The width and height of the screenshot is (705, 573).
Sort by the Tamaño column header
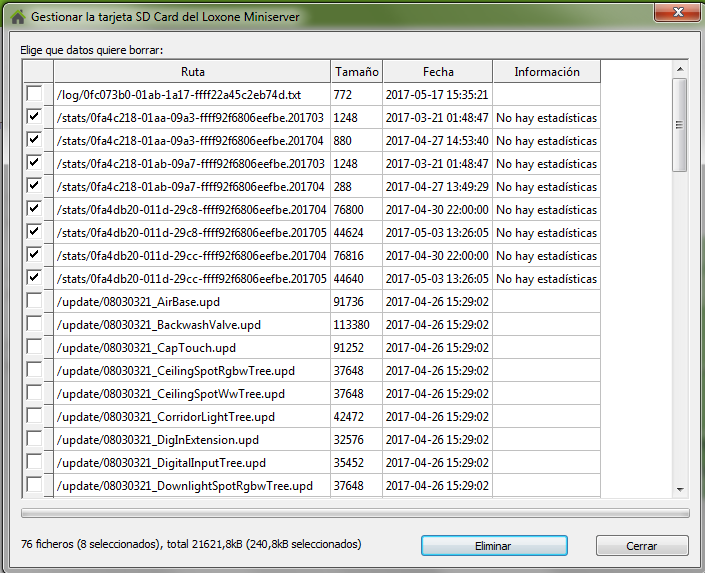tap(357, 72)
